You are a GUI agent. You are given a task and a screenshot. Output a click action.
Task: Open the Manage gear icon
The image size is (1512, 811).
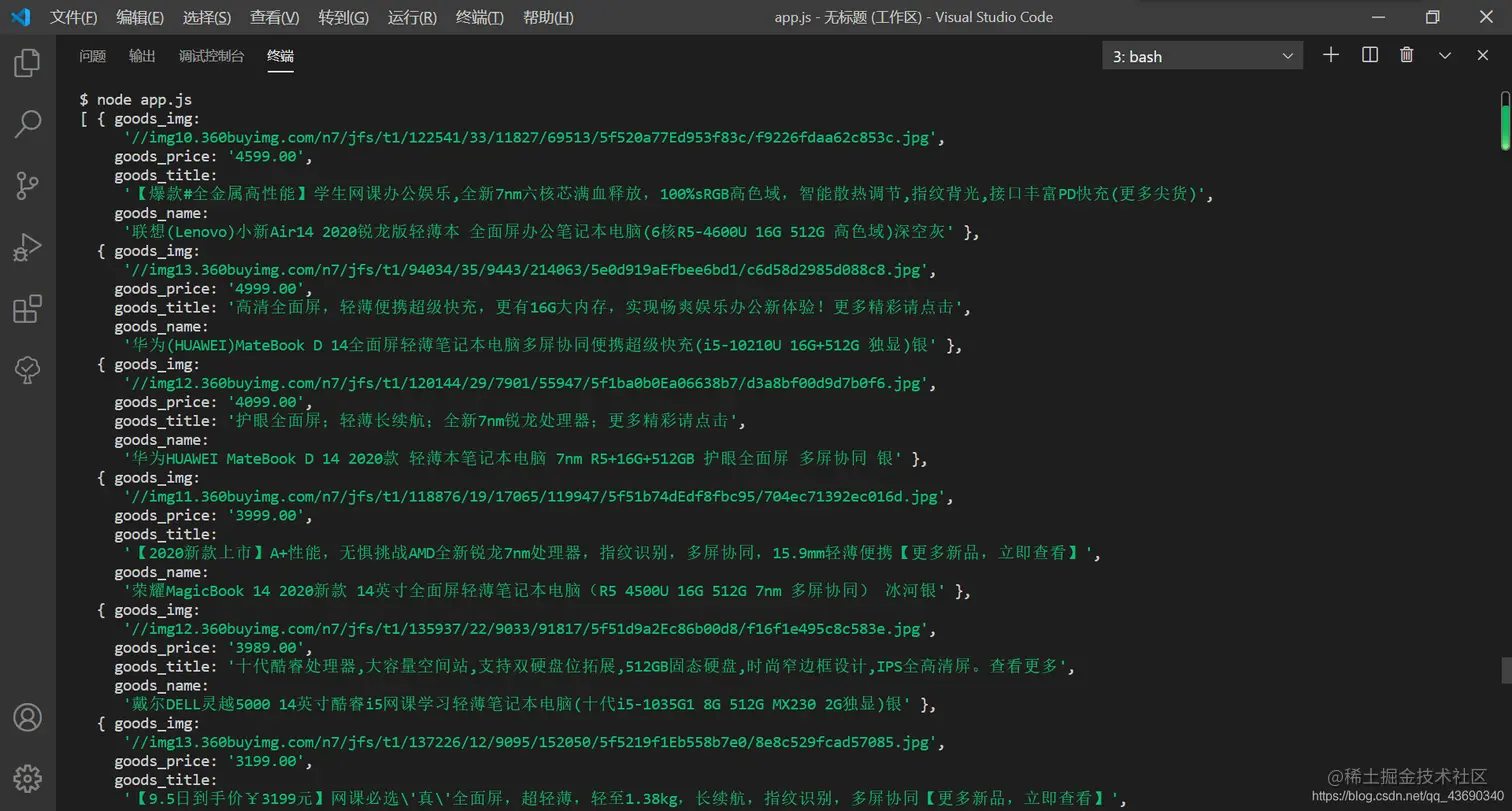[27, 778]
